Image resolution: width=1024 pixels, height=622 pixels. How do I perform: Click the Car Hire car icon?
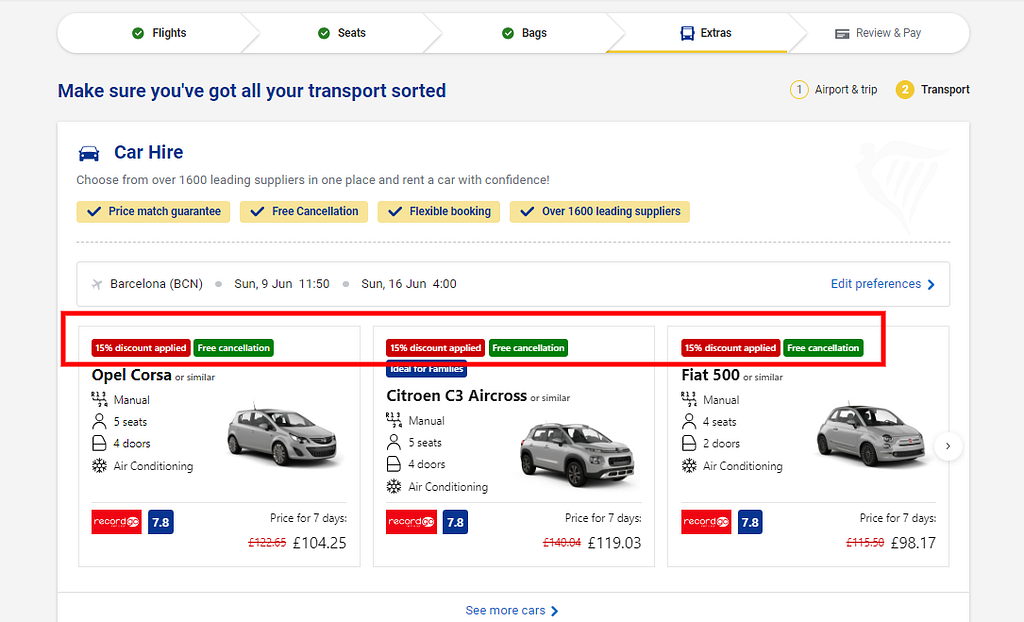tap(89, 153)
